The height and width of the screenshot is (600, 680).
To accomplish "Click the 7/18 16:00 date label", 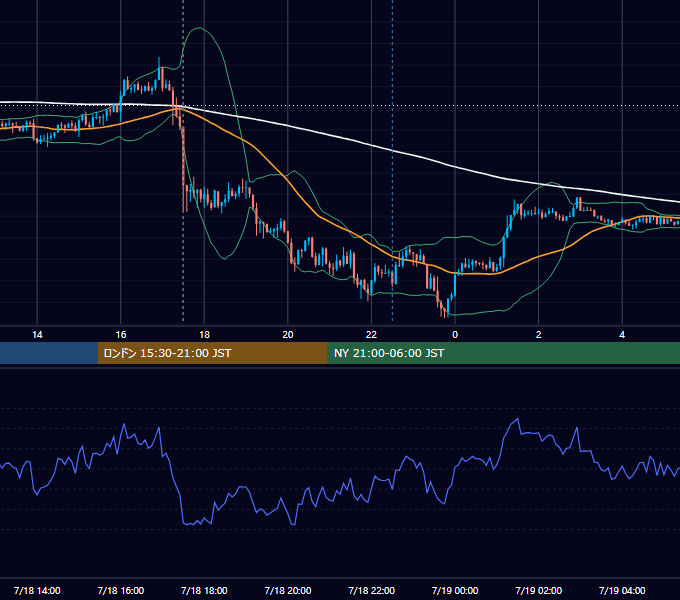I will (121, 590).
